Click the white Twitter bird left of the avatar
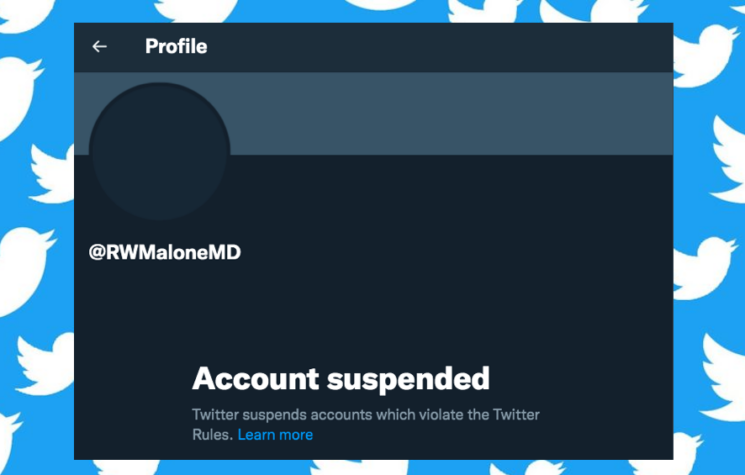The width and height of the screenshot is (745, 475). [51, 173]
